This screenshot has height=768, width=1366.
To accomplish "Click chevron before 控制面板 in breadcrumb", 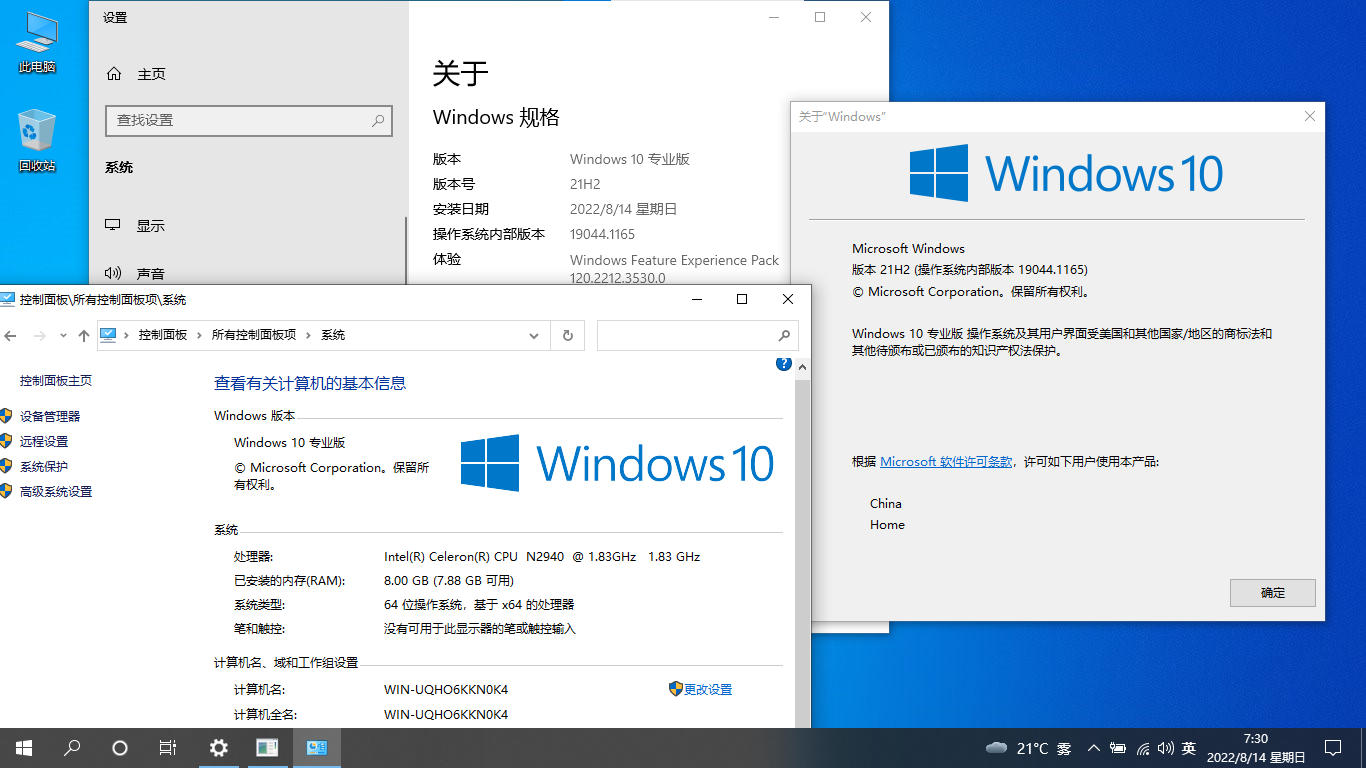I will [x=127, y=335].
